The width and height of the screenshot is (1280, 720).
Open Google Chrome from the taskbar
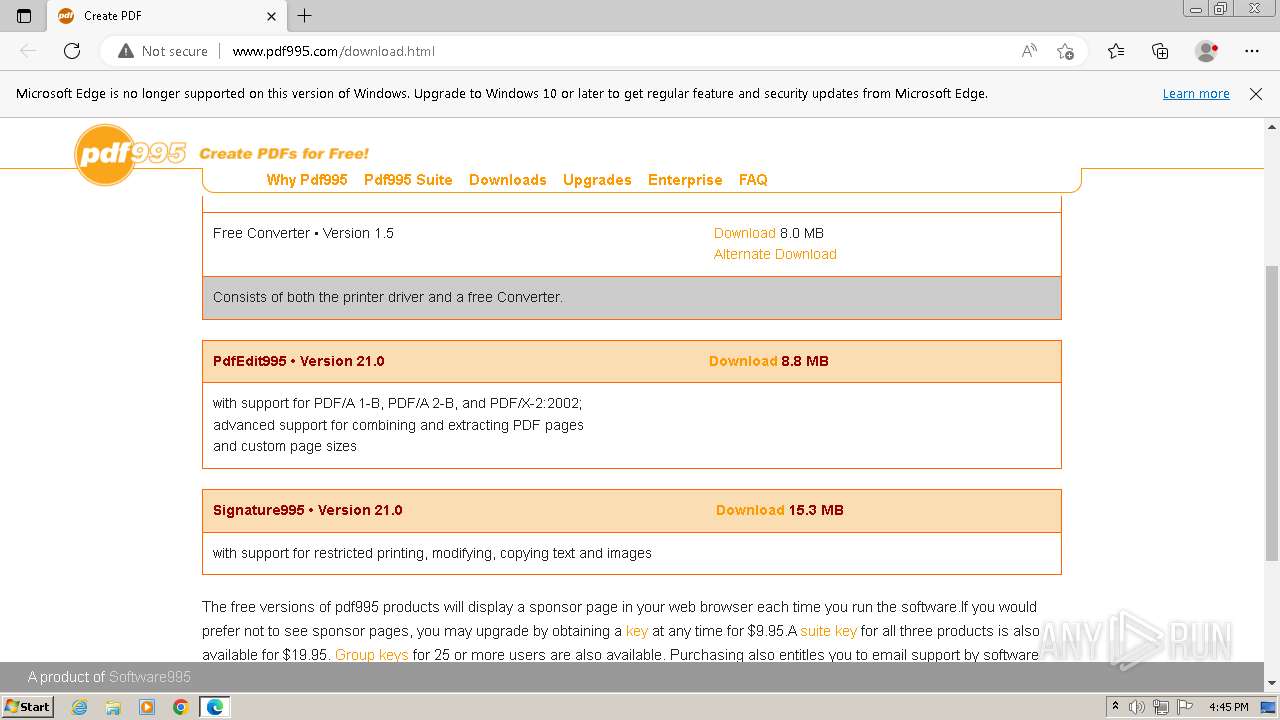tap(181, 707)
